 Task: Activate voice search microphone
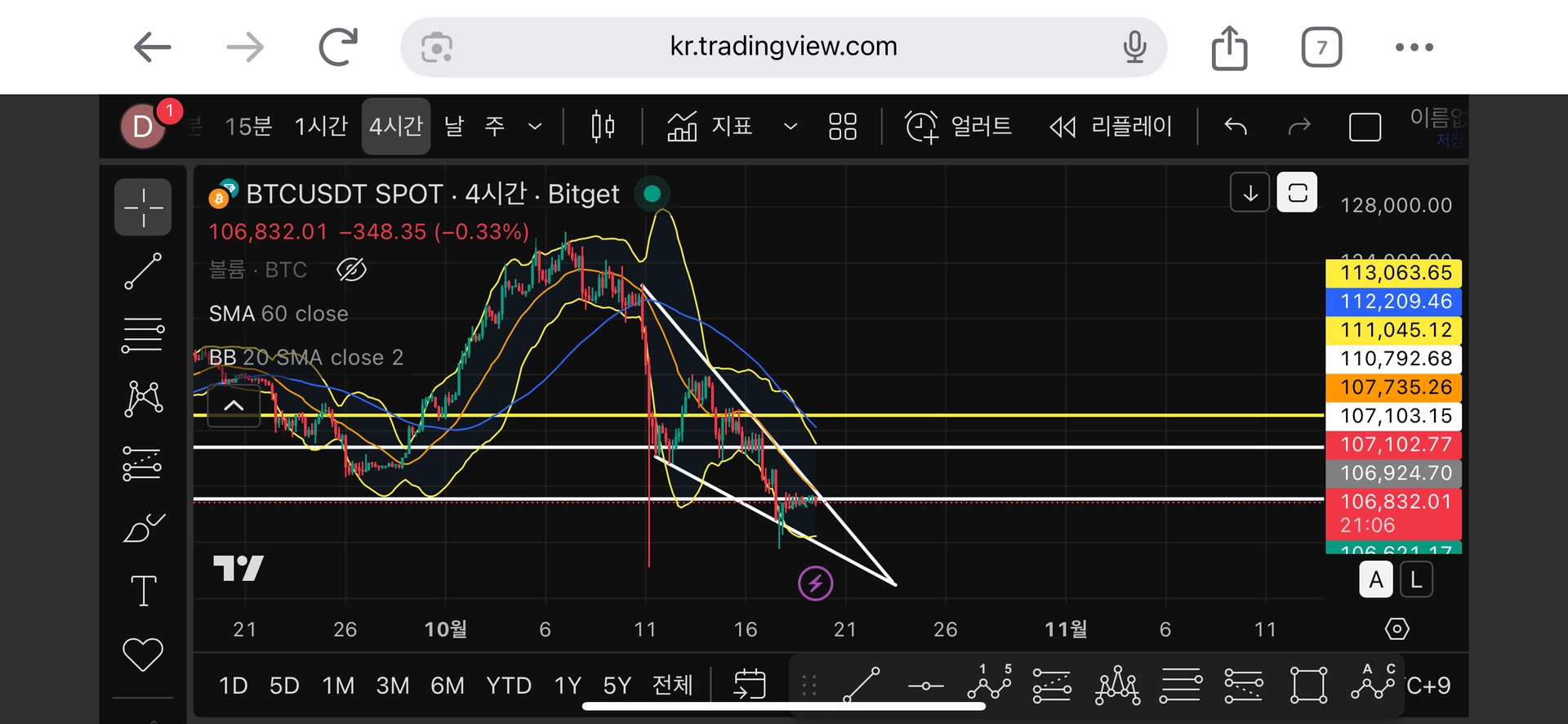tap(1134, 47)
